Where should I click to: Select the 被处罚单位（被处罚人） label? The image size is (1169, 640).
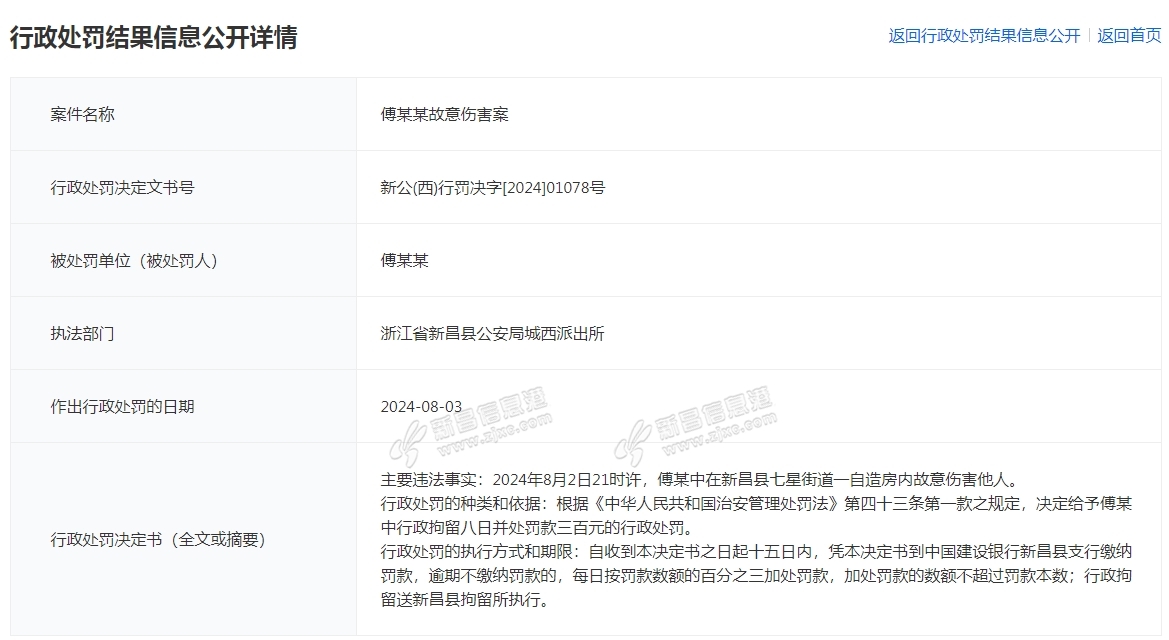(x=134, y=260)
